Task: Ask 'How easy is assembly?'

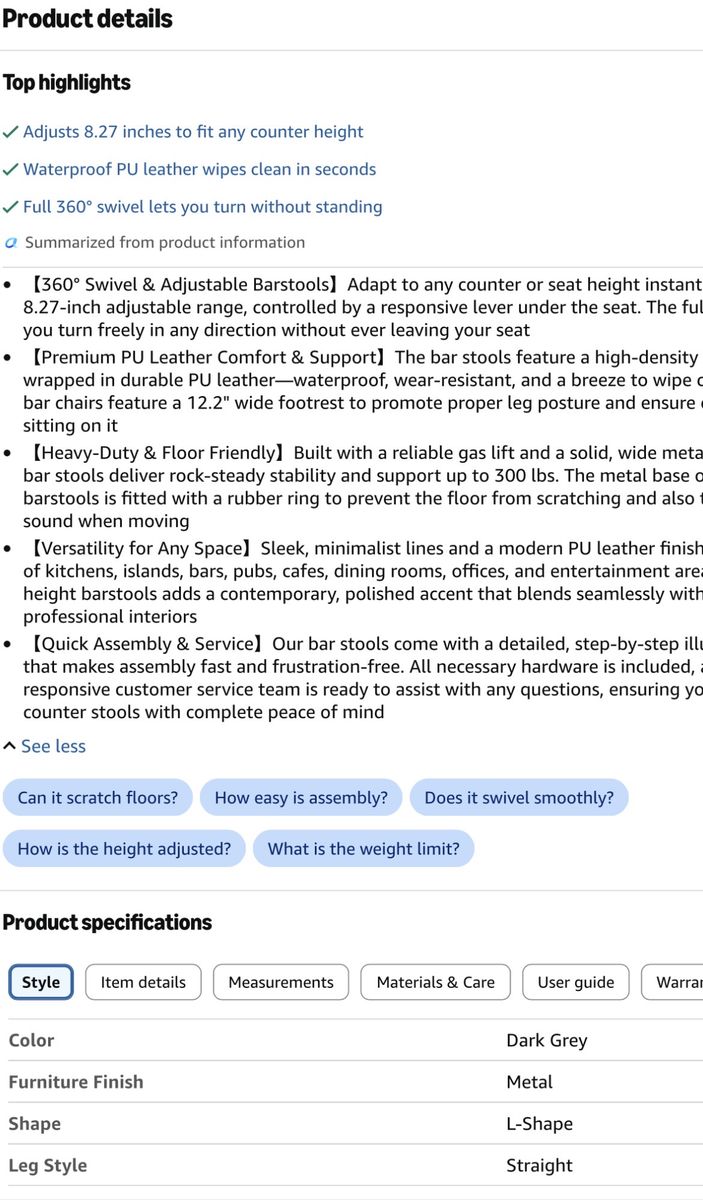Action: [x=301, y=797]
